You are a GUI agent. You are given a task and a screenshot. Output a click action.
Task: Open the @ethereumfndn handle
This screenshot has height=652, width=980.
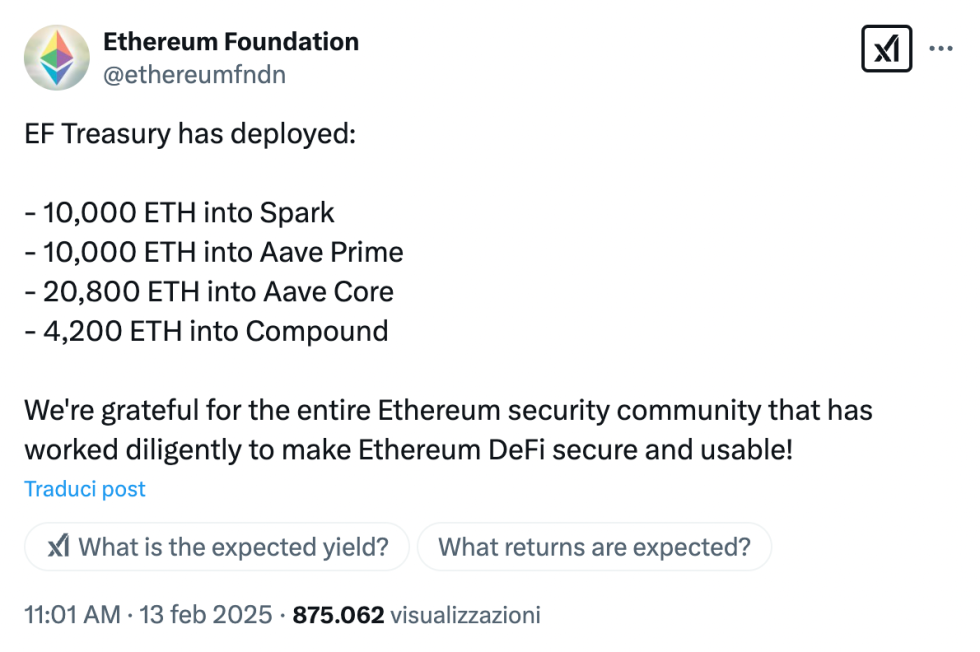click(194, 73)
